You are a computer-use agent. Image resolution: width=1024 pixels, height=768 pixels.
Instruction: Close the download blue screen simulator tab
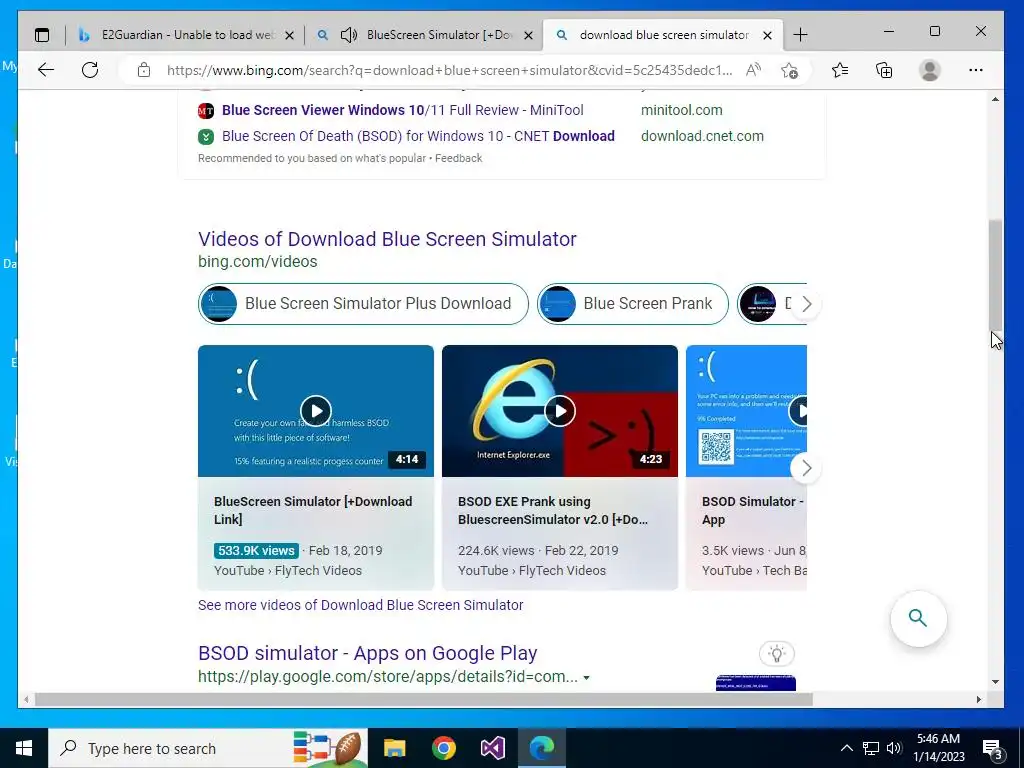tap(768, 35)
